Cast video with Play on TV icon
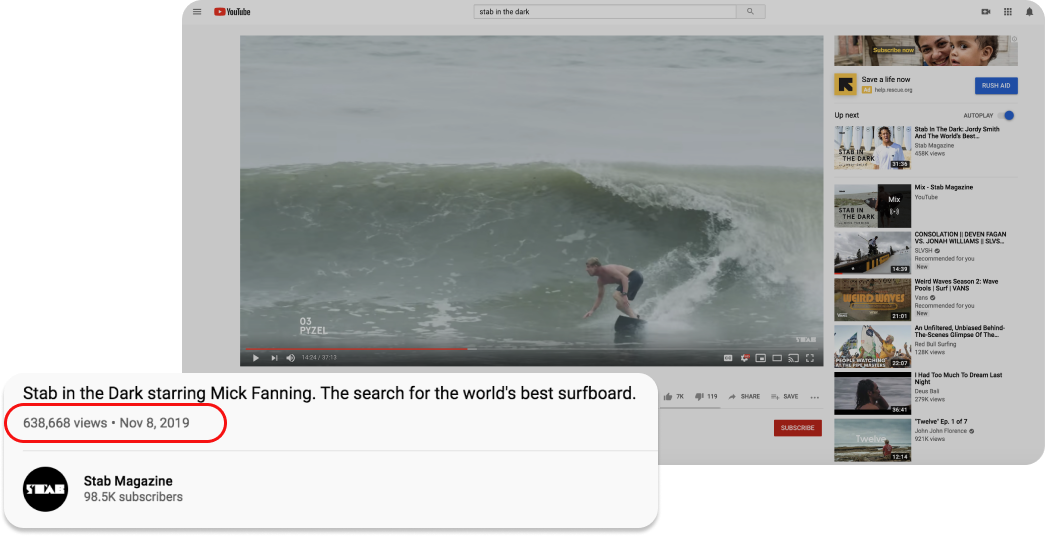 (x=793, y=358)
